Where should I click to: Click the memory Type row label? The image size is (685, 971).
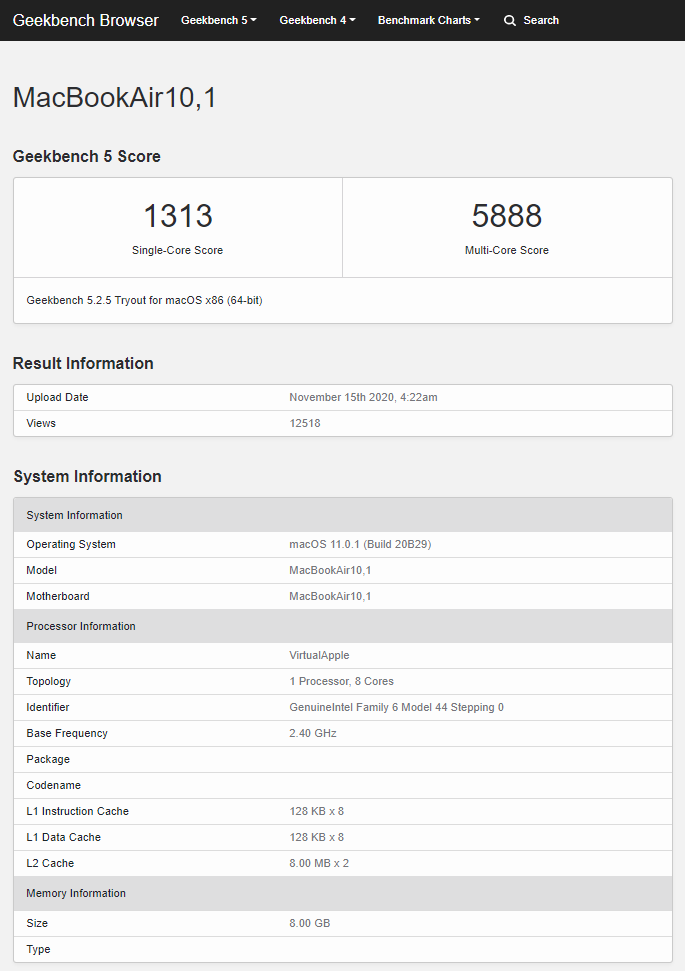coord(38,949)
